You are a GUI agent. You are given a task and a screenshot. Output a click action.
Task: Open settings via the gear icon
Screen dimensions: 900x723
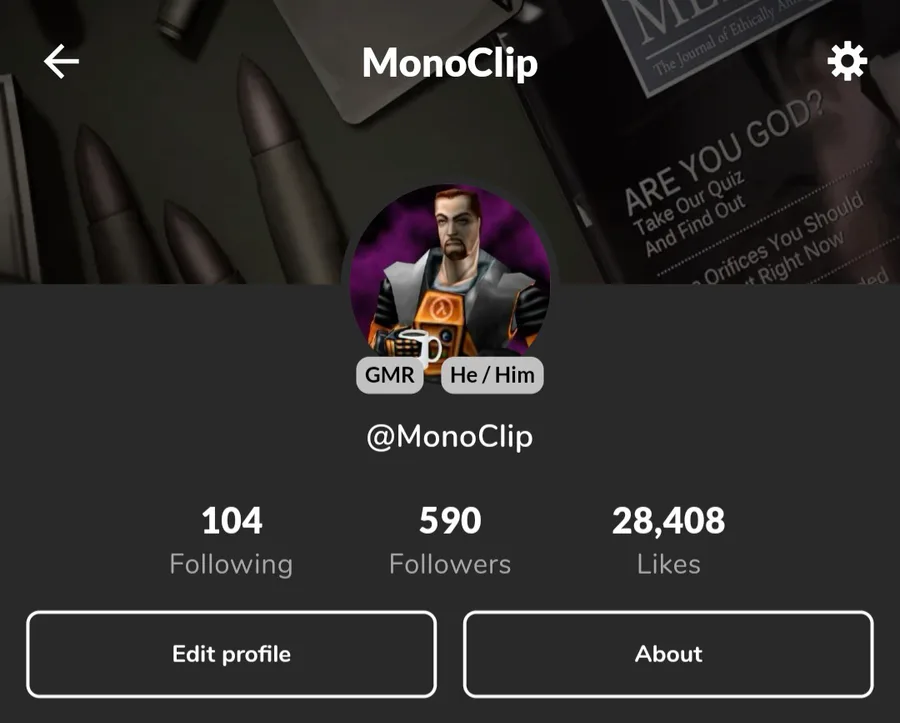(x=847, y=61)
